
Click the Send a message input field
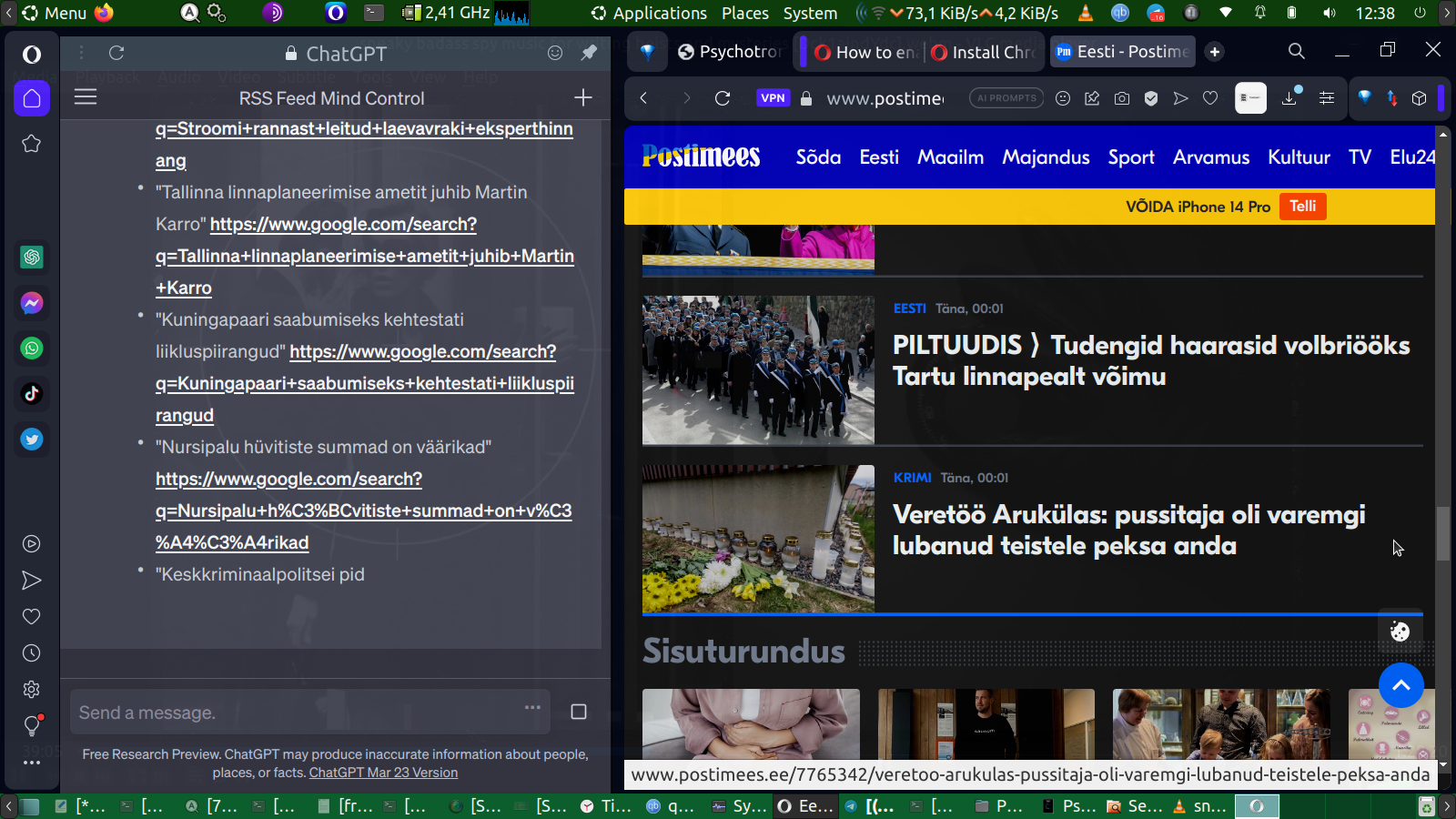[310, 712]
